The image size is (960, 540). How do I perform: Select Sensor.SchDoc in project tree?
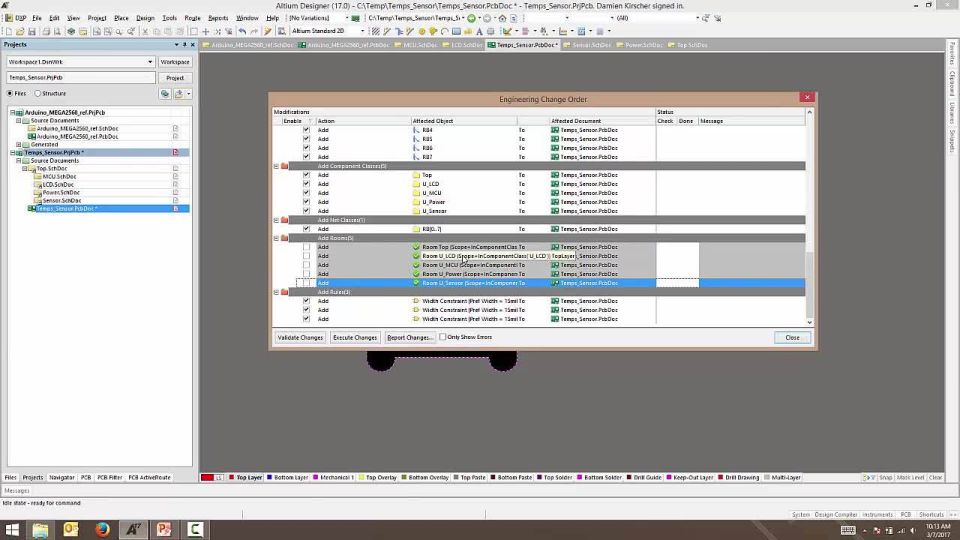click(x=61, y=200)
